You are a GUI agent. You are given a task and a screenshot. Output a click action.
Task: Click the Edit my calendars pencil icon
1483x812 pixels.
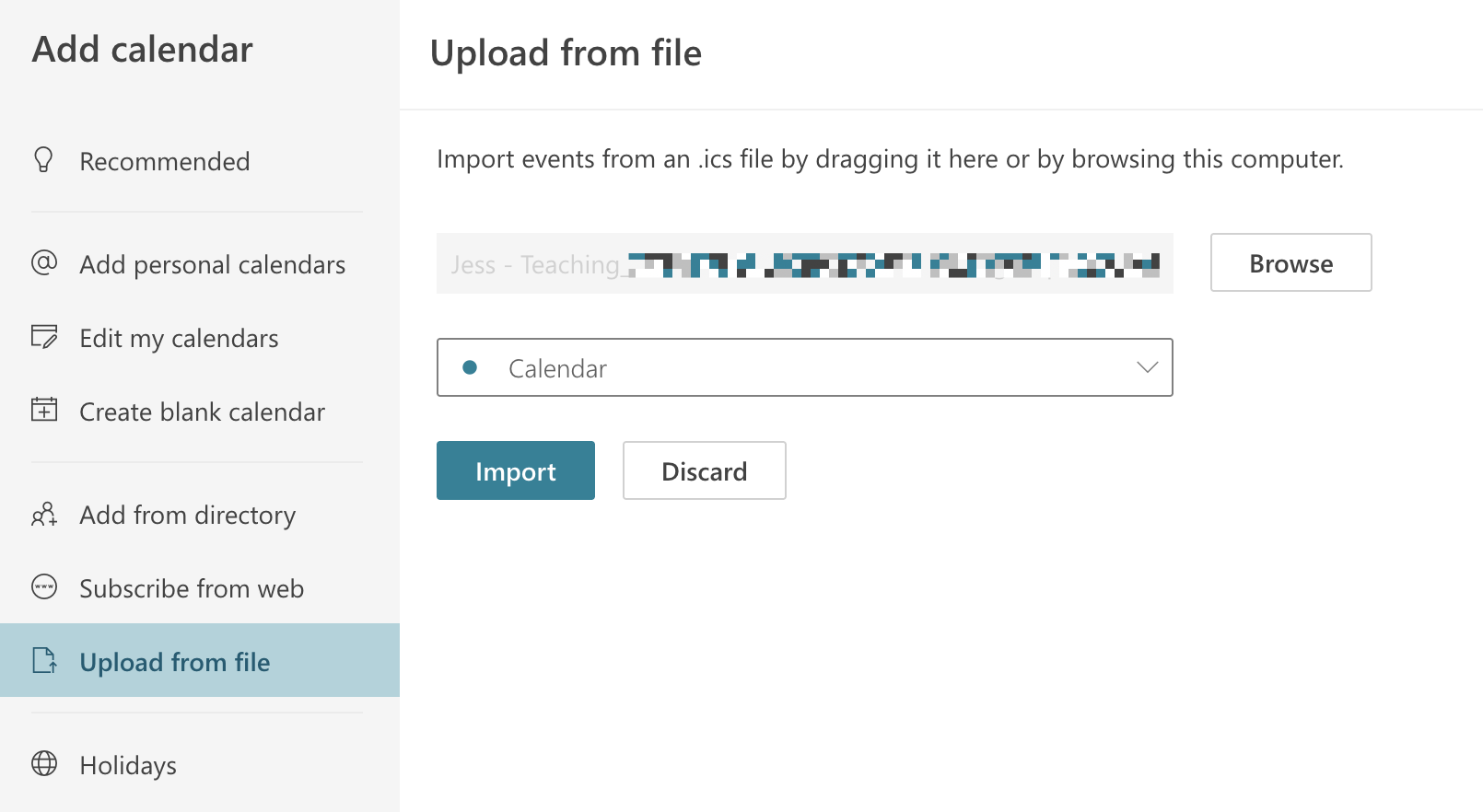(42, 338)
